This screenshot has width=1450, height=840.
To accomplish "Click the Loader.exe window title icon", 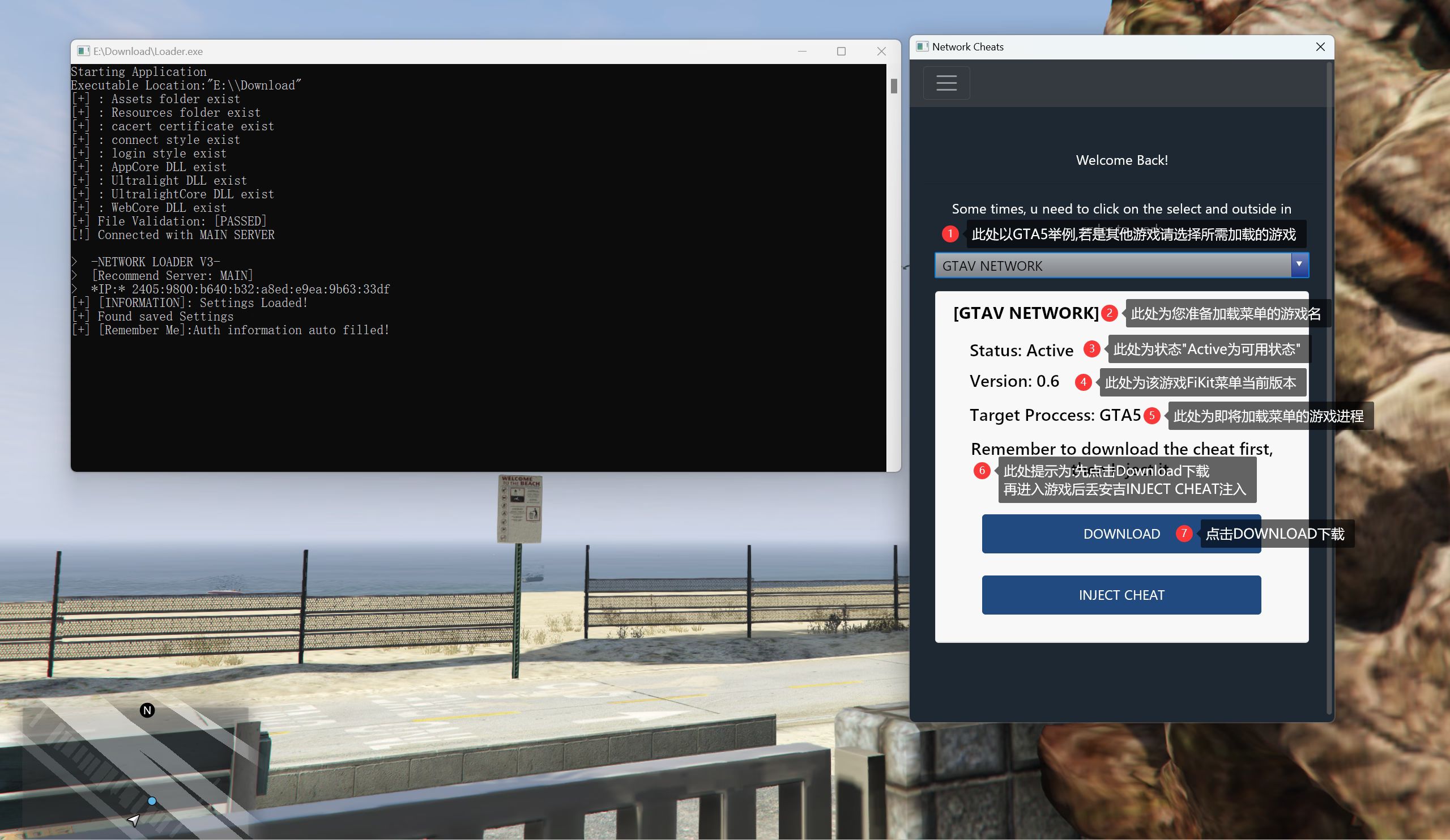I will 83,51.
